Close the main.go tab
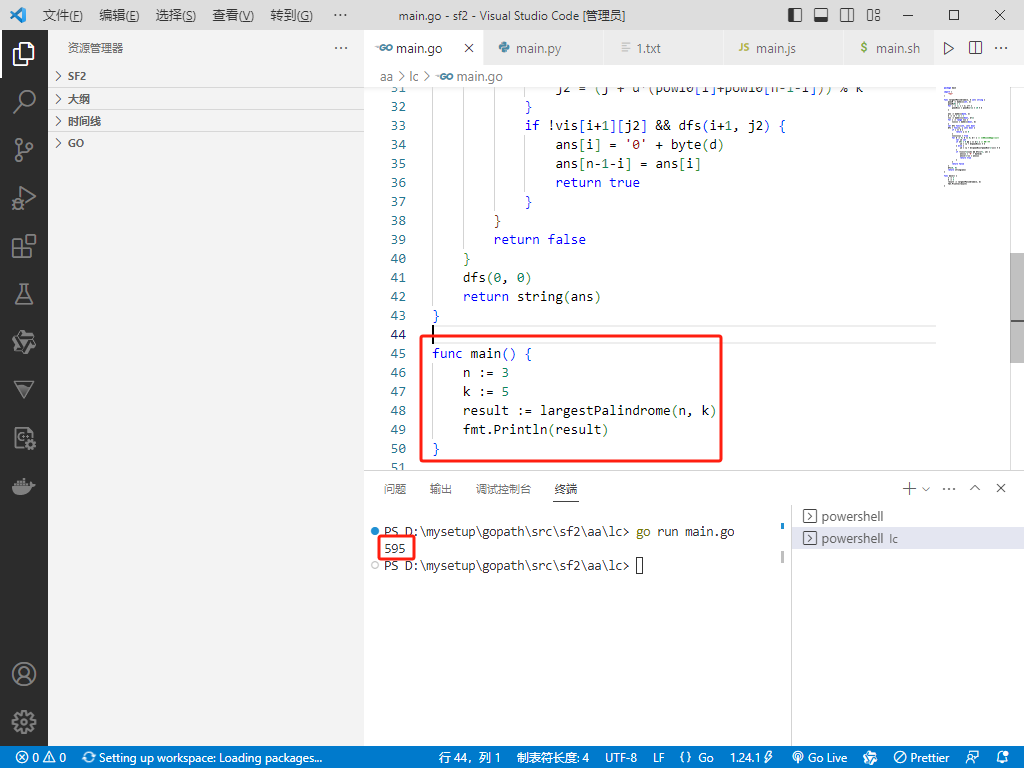Image resolution: width=1024 pixels, height=768 pixels. pyautogui.click(x=469, y=48)
